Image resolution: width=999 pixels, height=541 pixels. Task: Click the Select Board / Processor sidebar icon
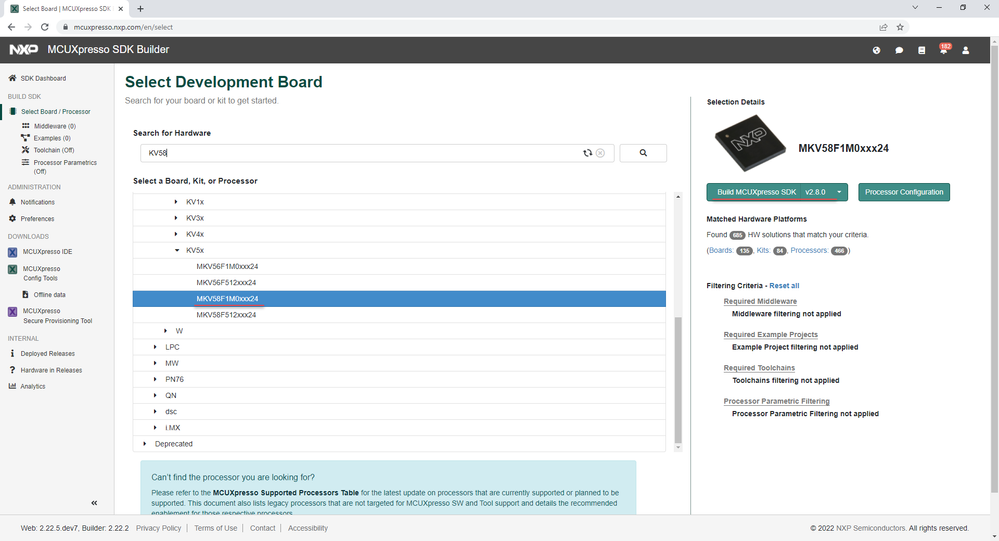pyautogui.click(x=12, y=112)
